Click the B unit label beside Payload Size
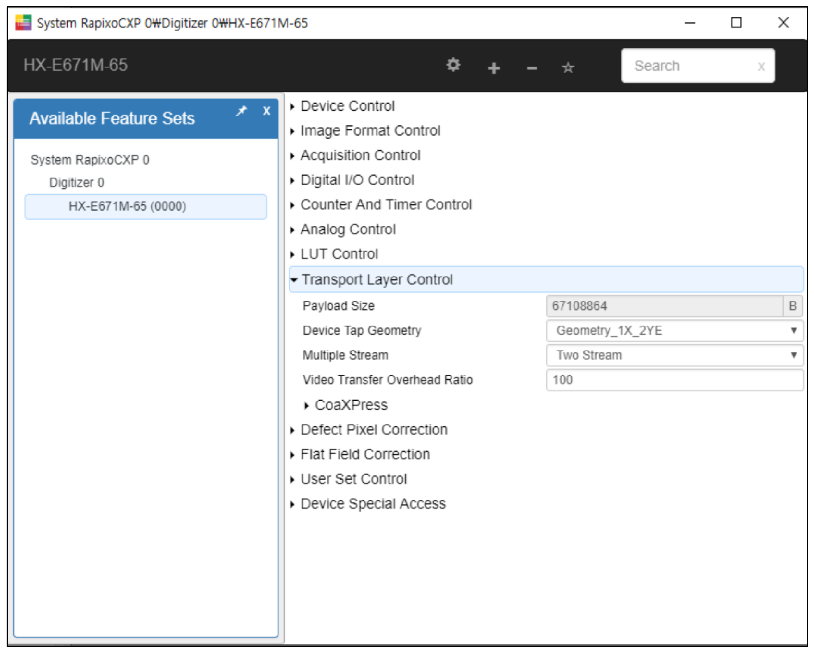This screenshot has width=814, height=654. coord(793,306)
